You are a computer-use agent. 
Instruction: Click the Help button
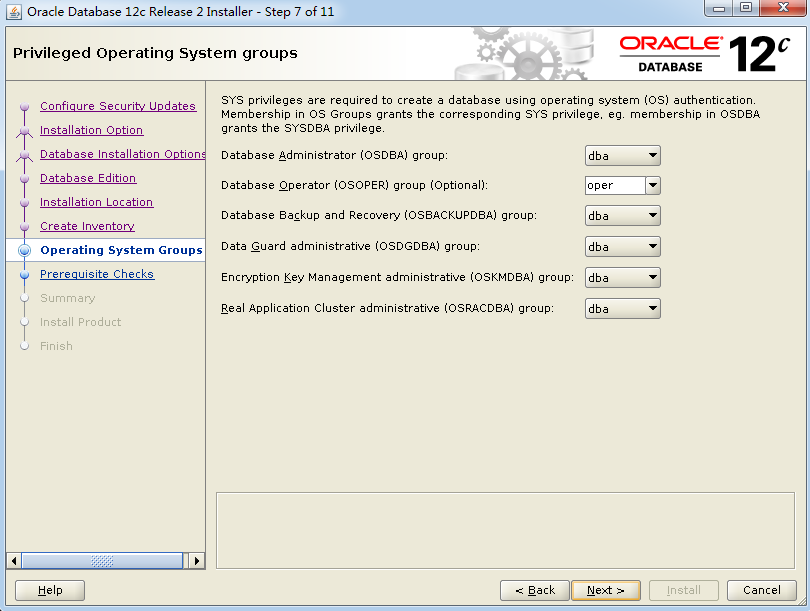50,590
